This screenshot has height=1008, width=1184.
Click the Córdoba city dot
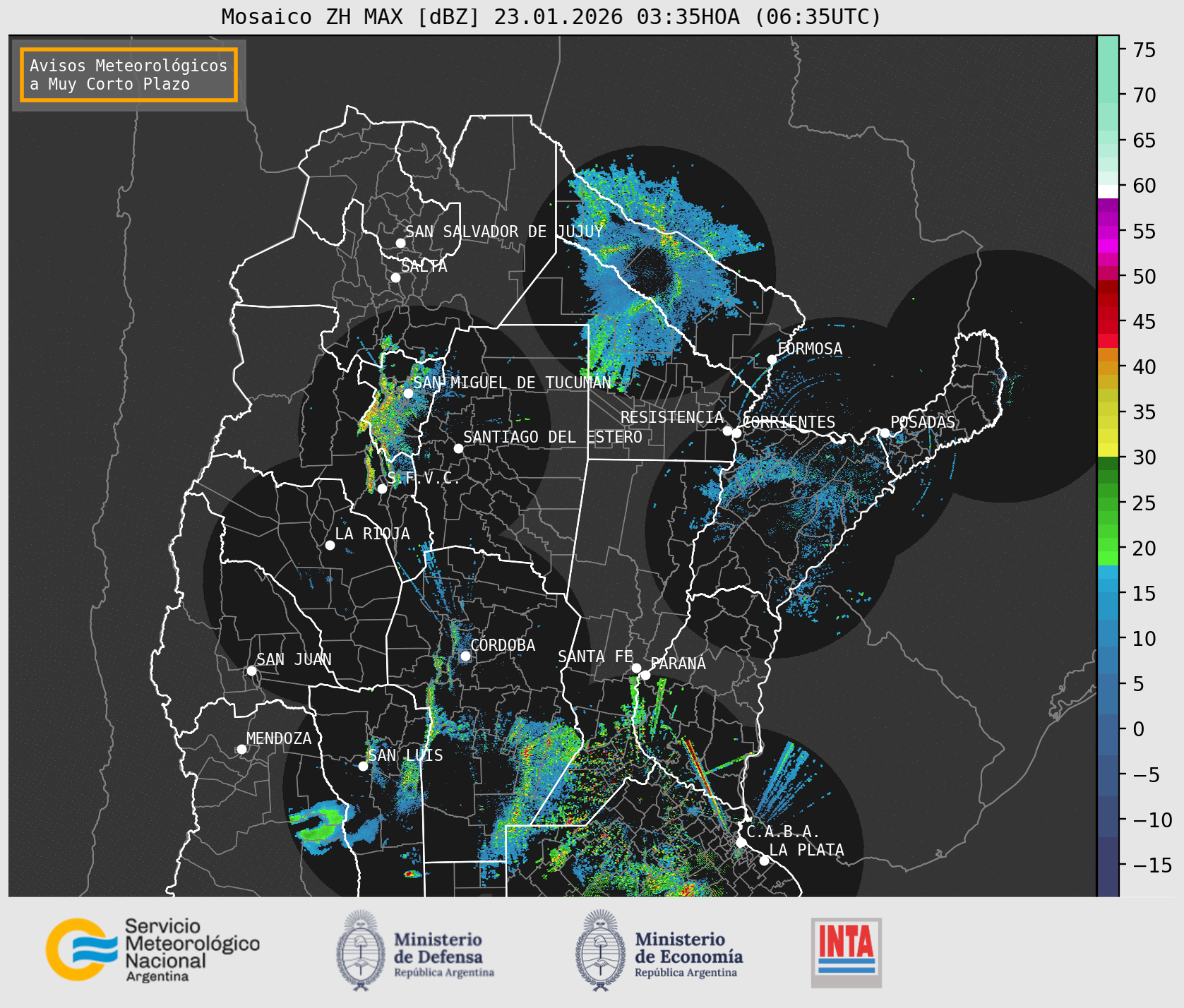pyautogui.click(x=465, y=656)
